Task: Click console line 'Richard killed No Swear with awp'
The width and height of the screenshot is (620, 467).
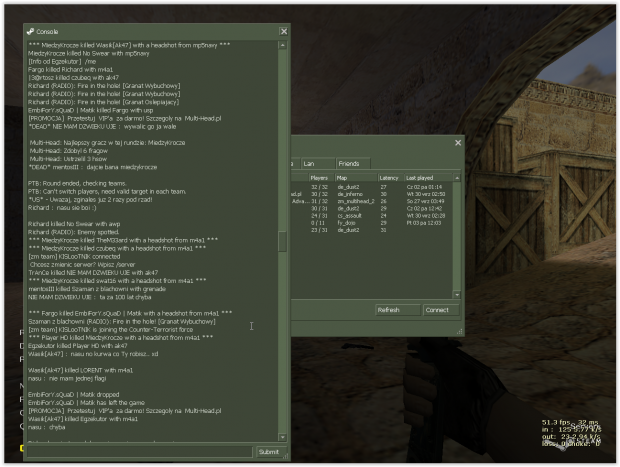Action: point(74,224)
